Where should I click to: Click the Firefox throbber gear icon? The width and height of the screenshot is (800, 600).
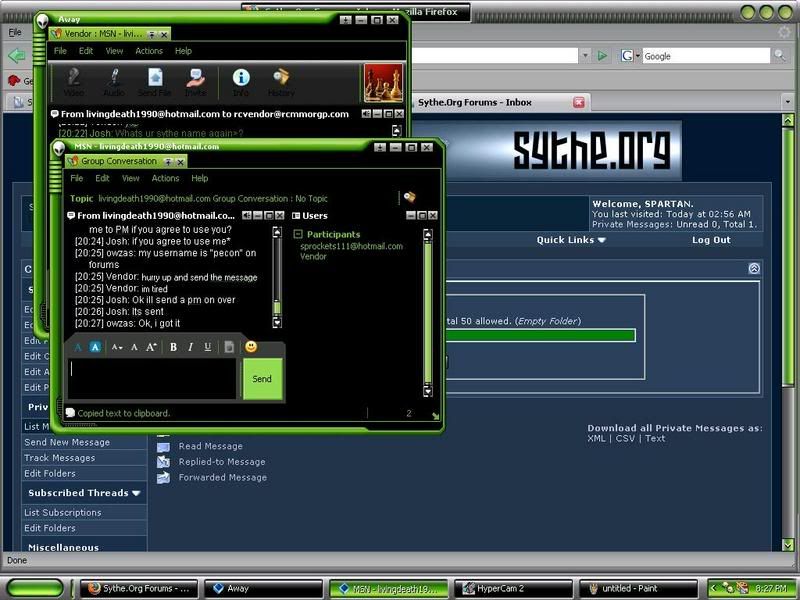coord(784,33)
